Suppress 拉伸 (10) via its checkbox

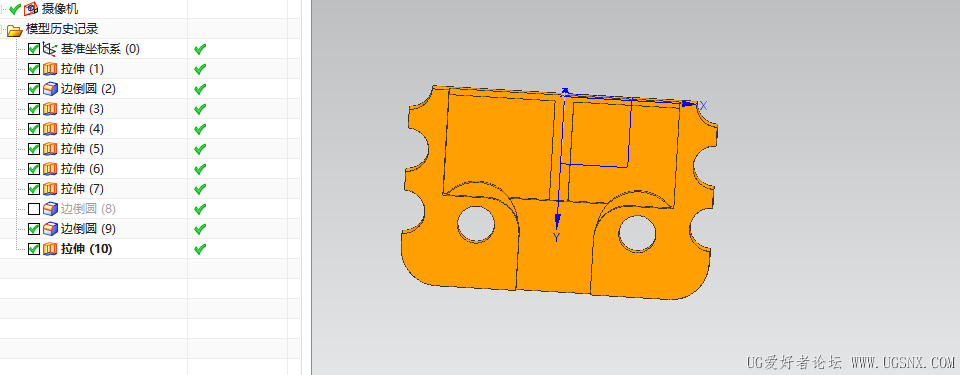click(34, 249)
